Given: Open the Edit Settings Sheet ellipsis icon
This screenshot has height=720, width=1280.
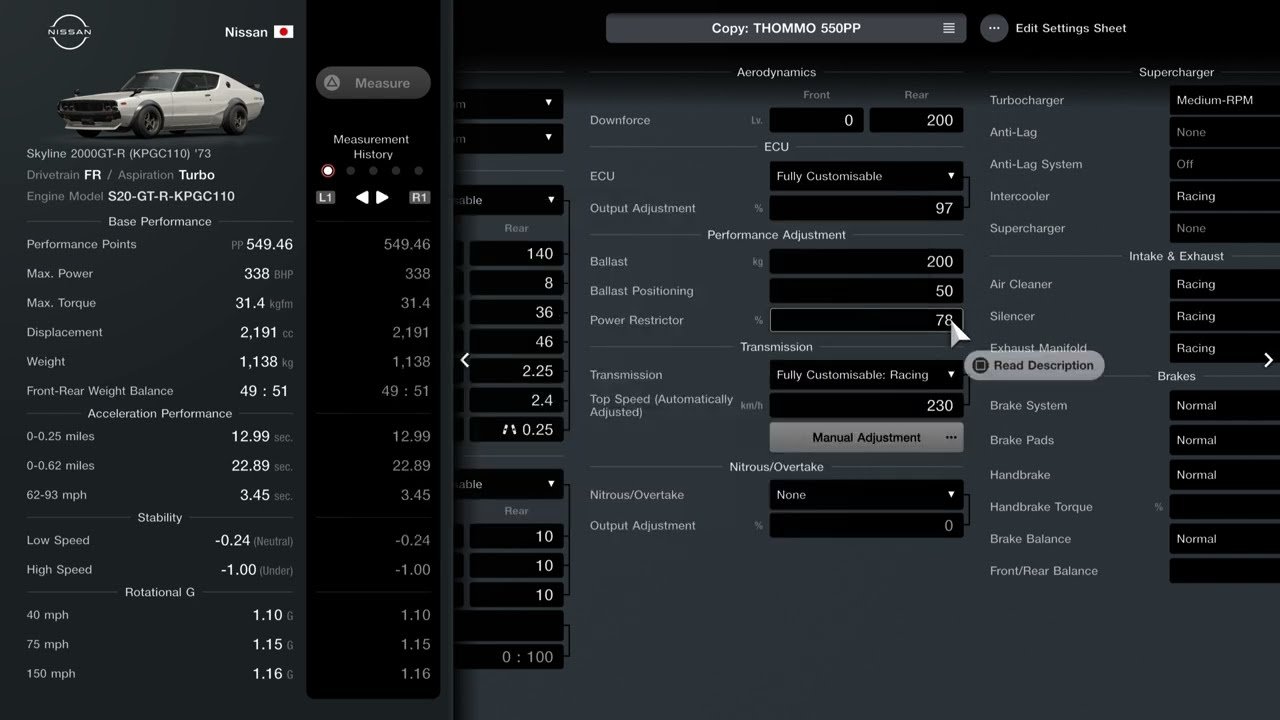Looking at the screenshot, I should (x=993, y=28).
